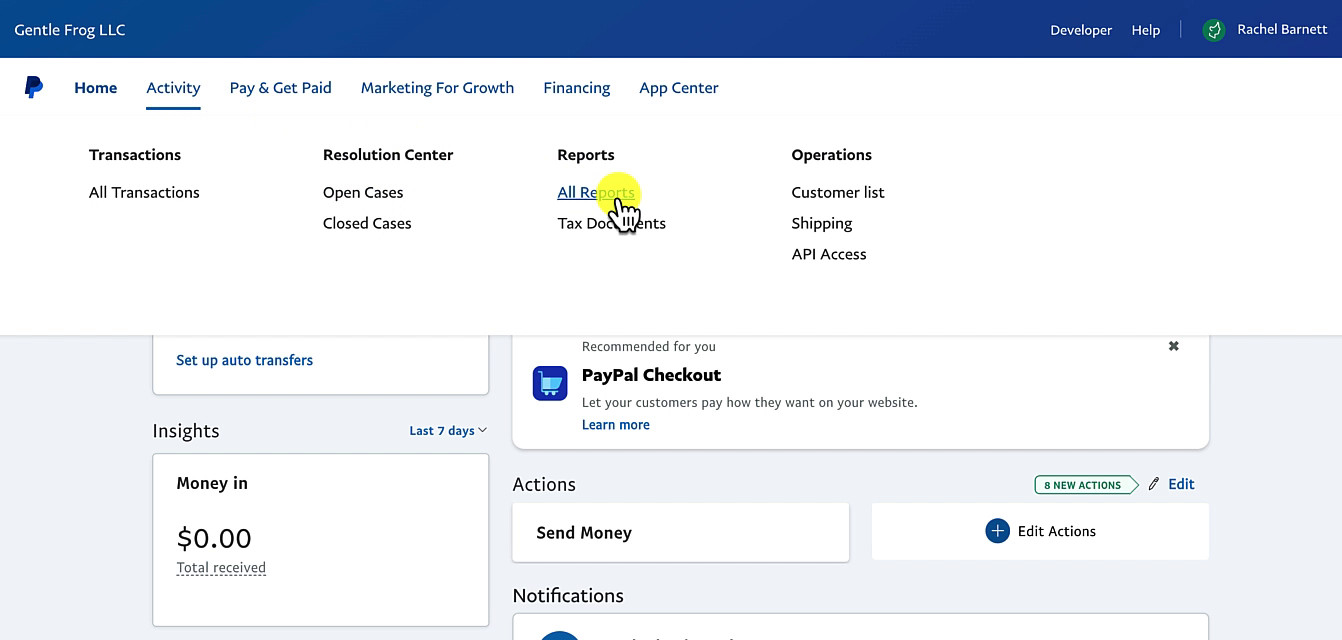
Task: Click Set up auto transfers
Action: pyautogui.click(x=244, y=360)
